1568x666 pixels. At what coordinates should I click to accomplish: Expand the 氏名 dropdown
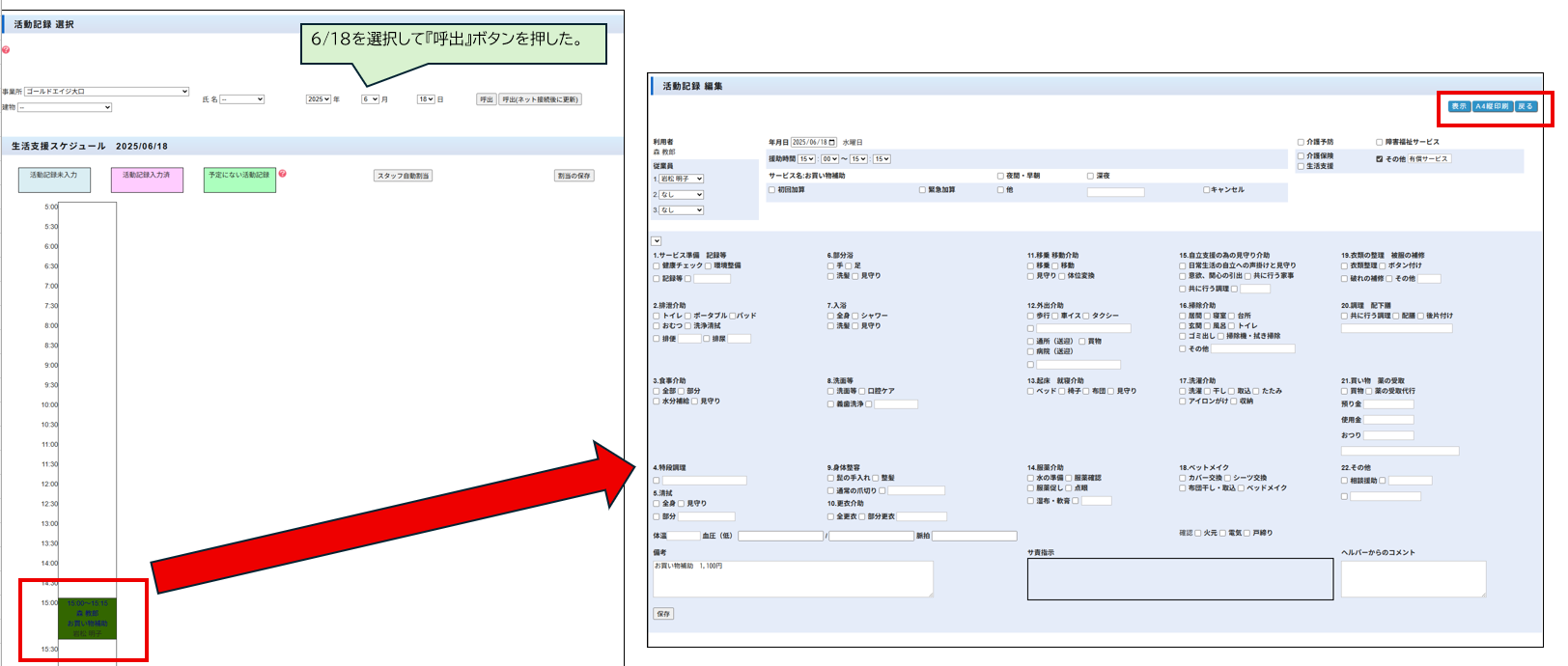(241, 99)
